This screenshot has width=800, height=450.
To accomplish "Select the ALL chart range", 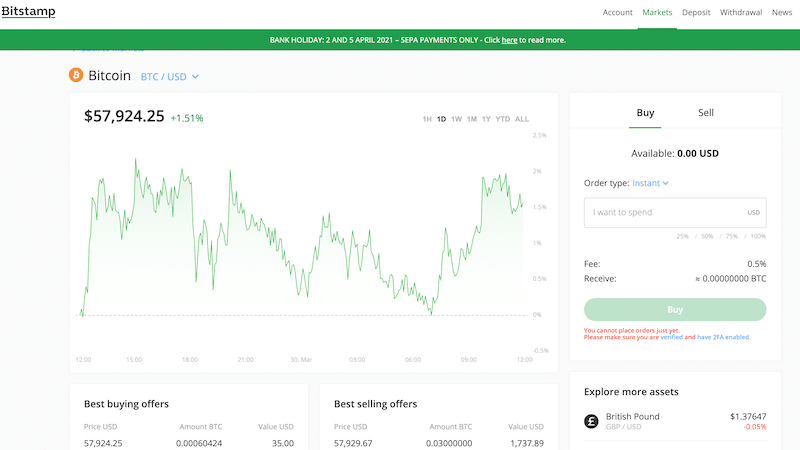I will (522, 119).
